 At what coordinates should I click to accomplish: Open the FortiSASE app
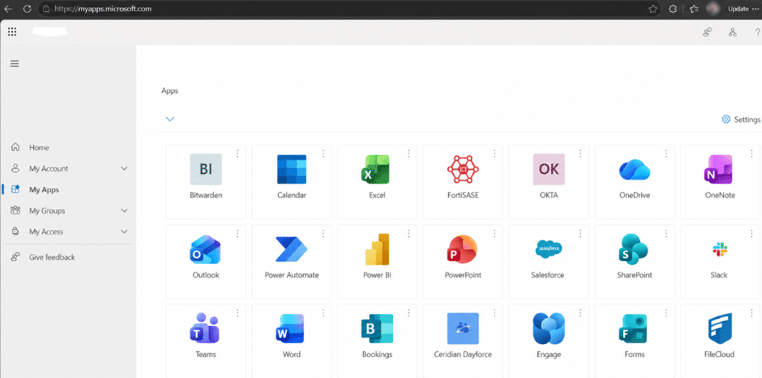click(463, 181)
